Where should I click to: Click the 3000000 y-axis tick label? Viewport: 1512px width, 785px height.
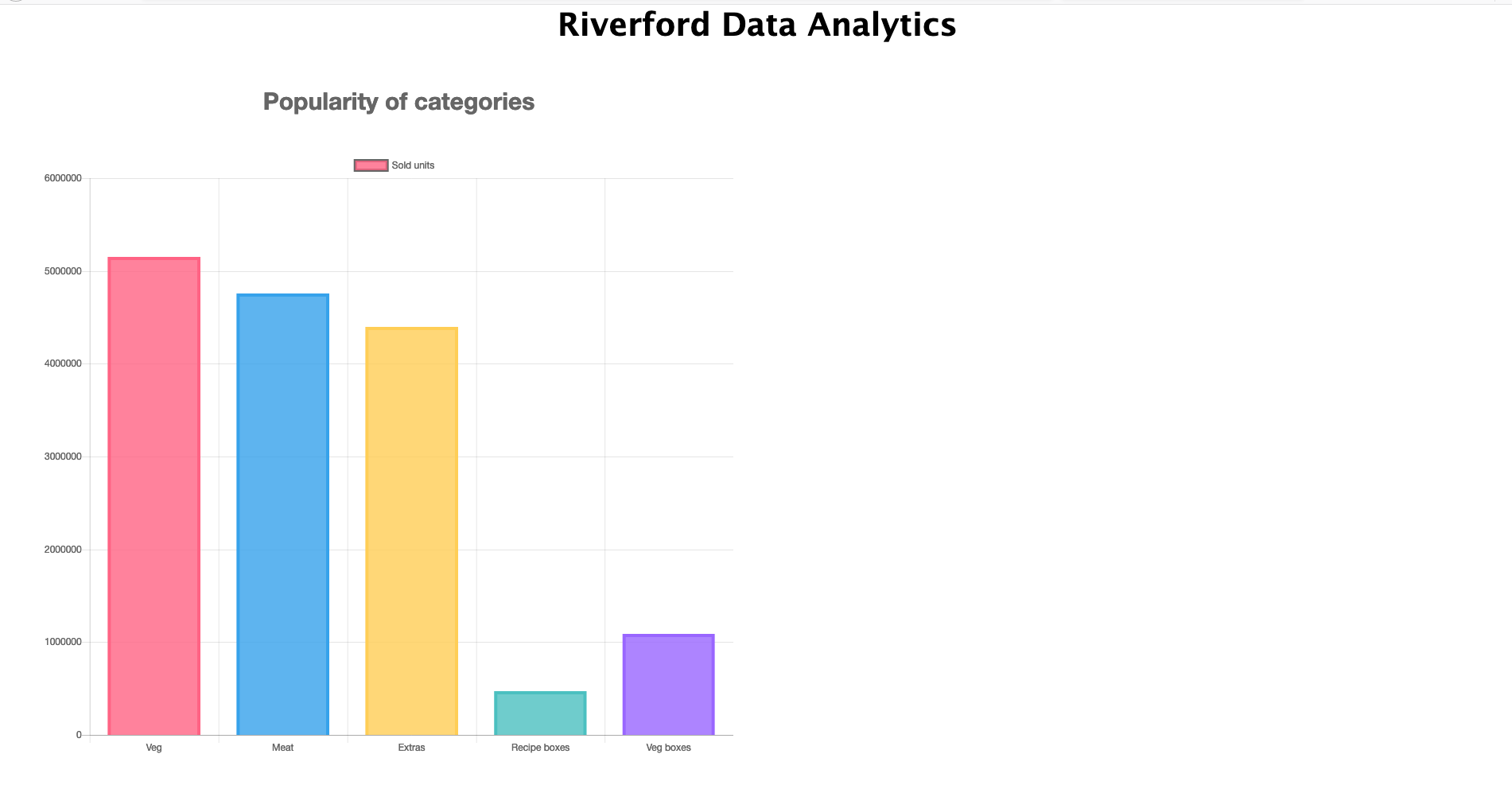click(x=63, y=457)
